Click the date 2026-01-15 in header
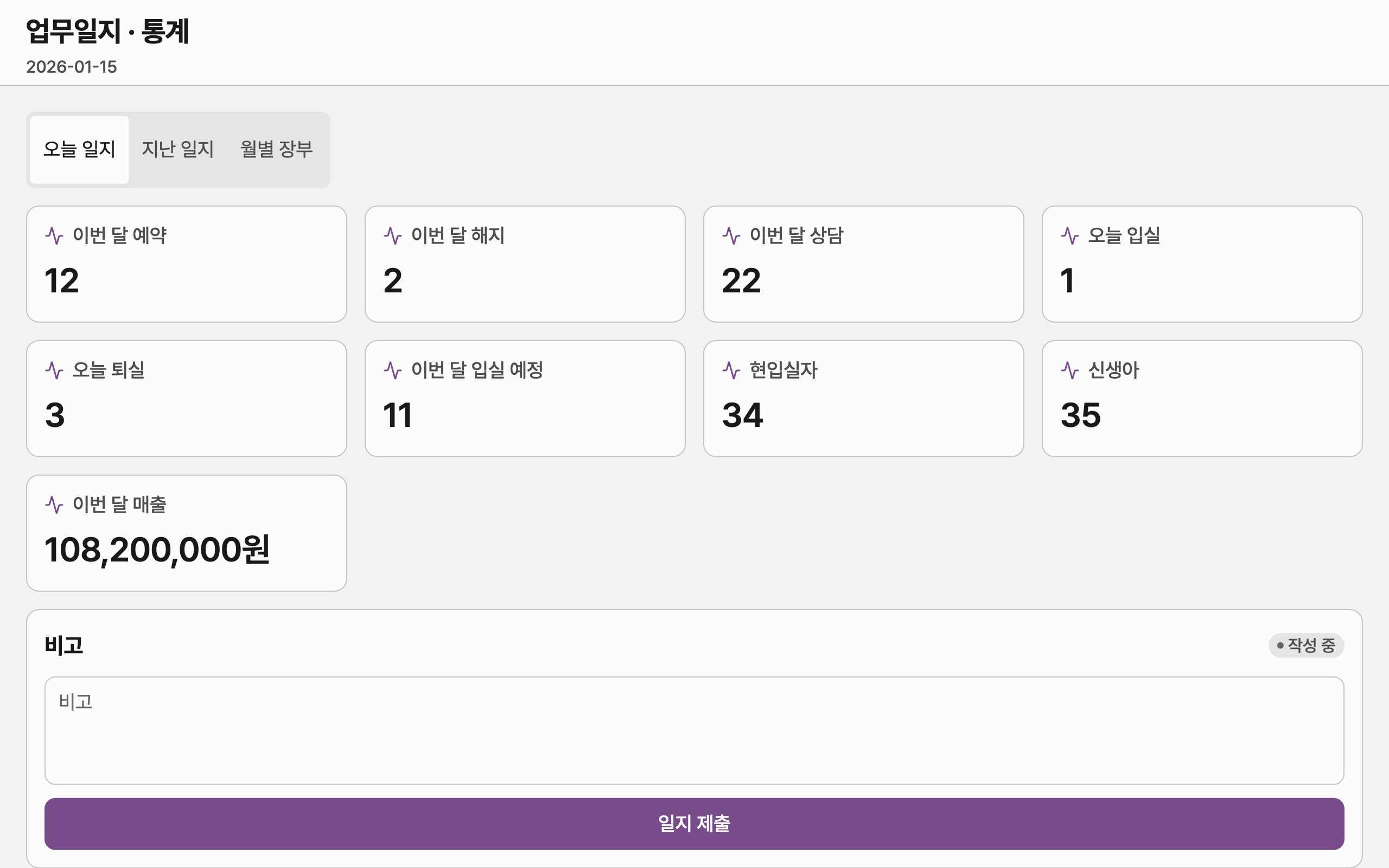Viewport: 1389px width, 868px height. (71, 67)
